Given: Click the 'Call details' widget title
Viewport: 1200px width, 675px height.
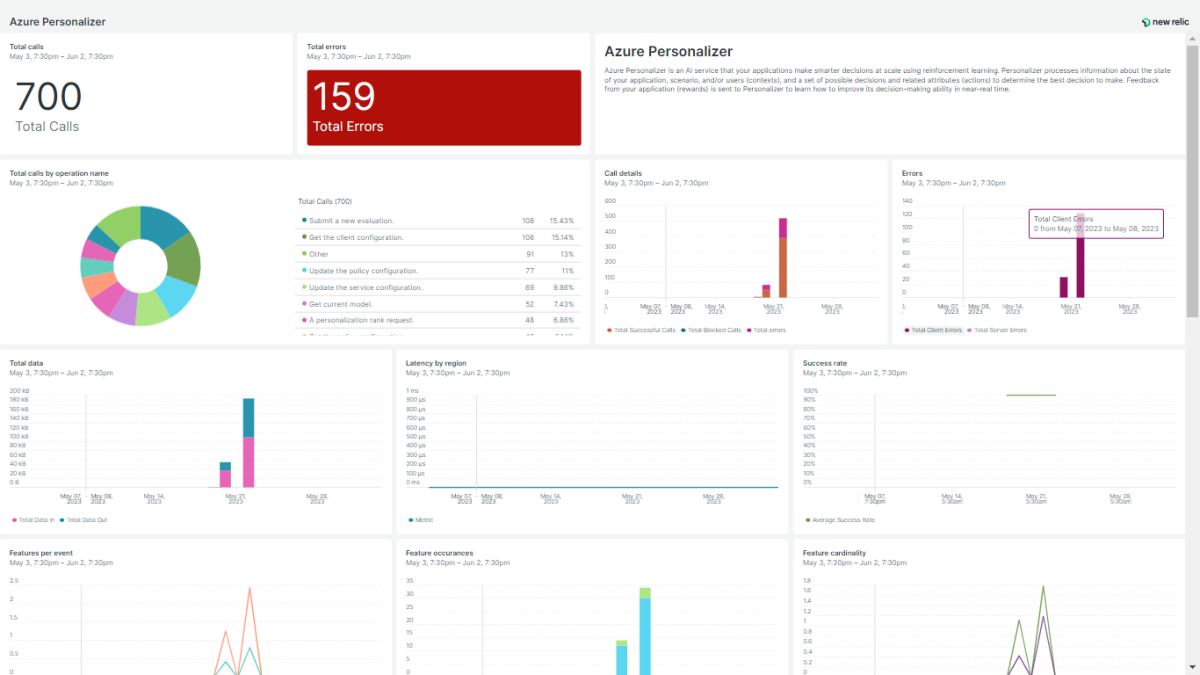Looking at the screenshot, I should click(623, 173).
